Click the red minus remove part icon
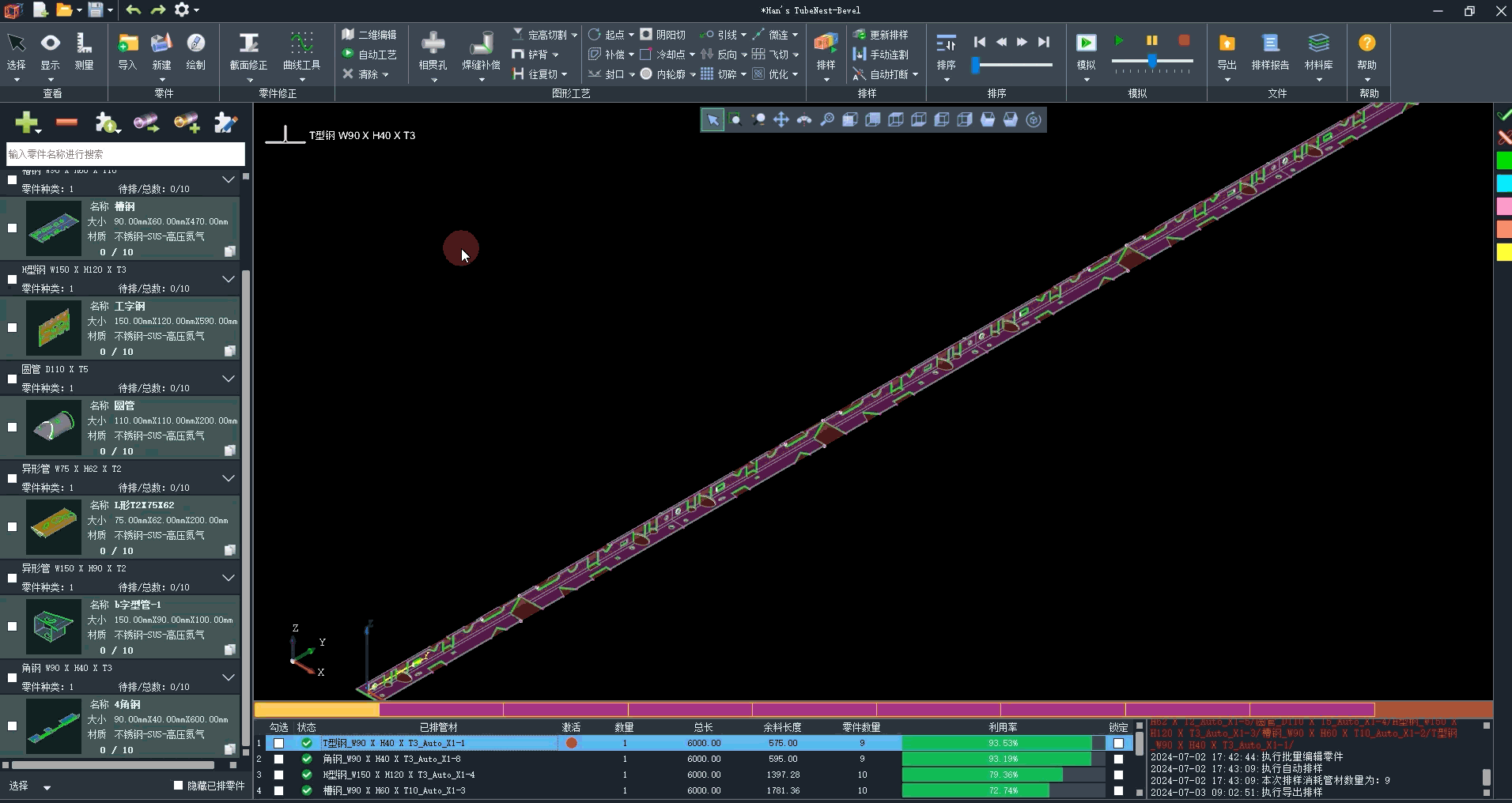Viewport: 1512px width, 803px height. tap(67, 122)
